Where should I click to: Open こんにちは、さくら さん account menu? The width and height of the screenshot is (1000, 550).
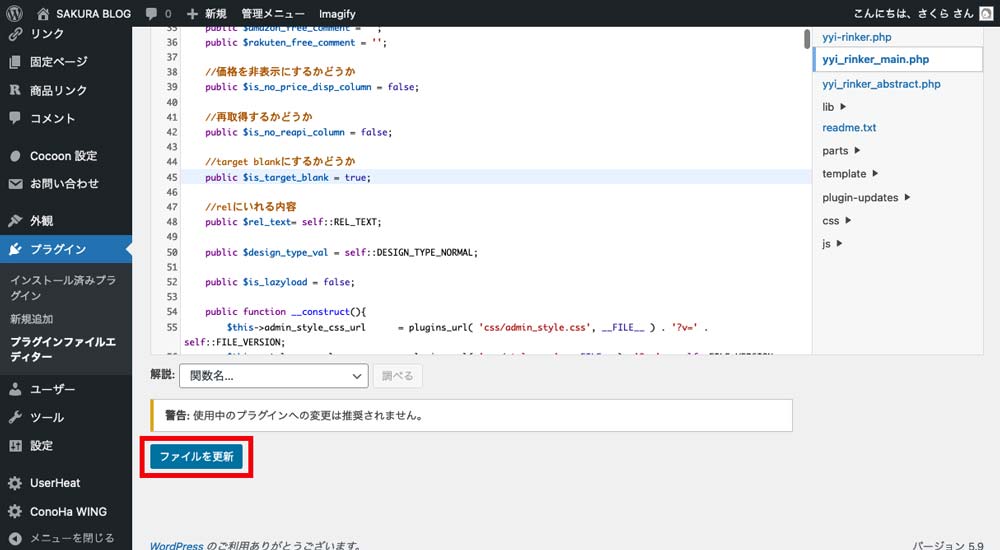913,13
